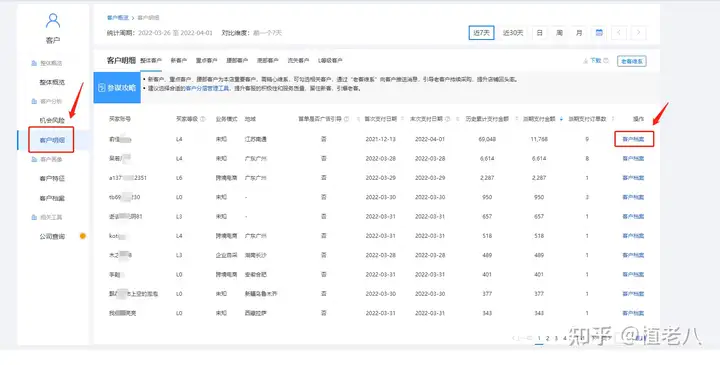This screenshot has height=365, width=720.
Task: Open 客户档案 for the 518 row
Action: [633, 236]
